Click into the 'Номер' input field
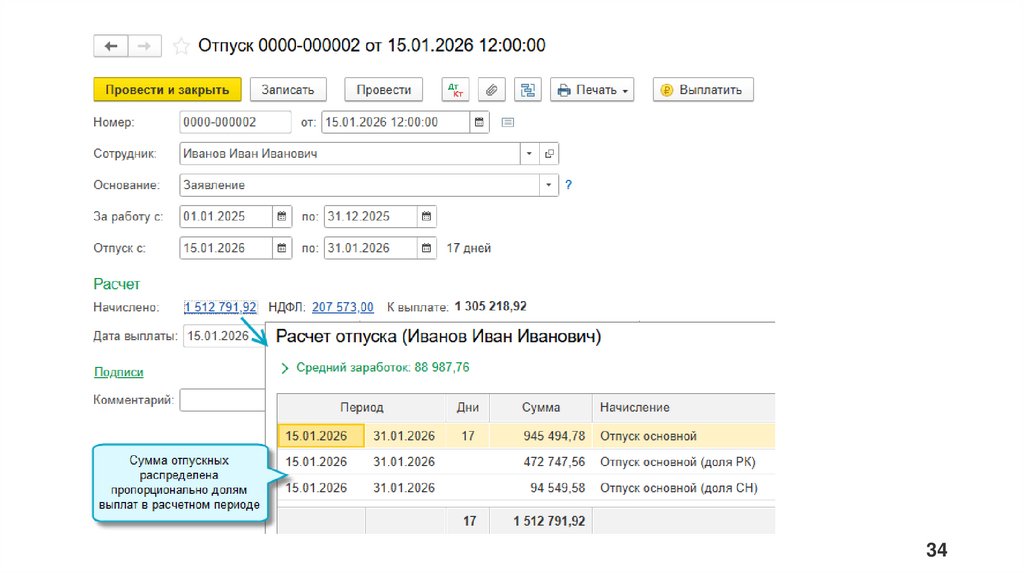The width and height of the screenshot is (1024, 574). tap(235, 122)
